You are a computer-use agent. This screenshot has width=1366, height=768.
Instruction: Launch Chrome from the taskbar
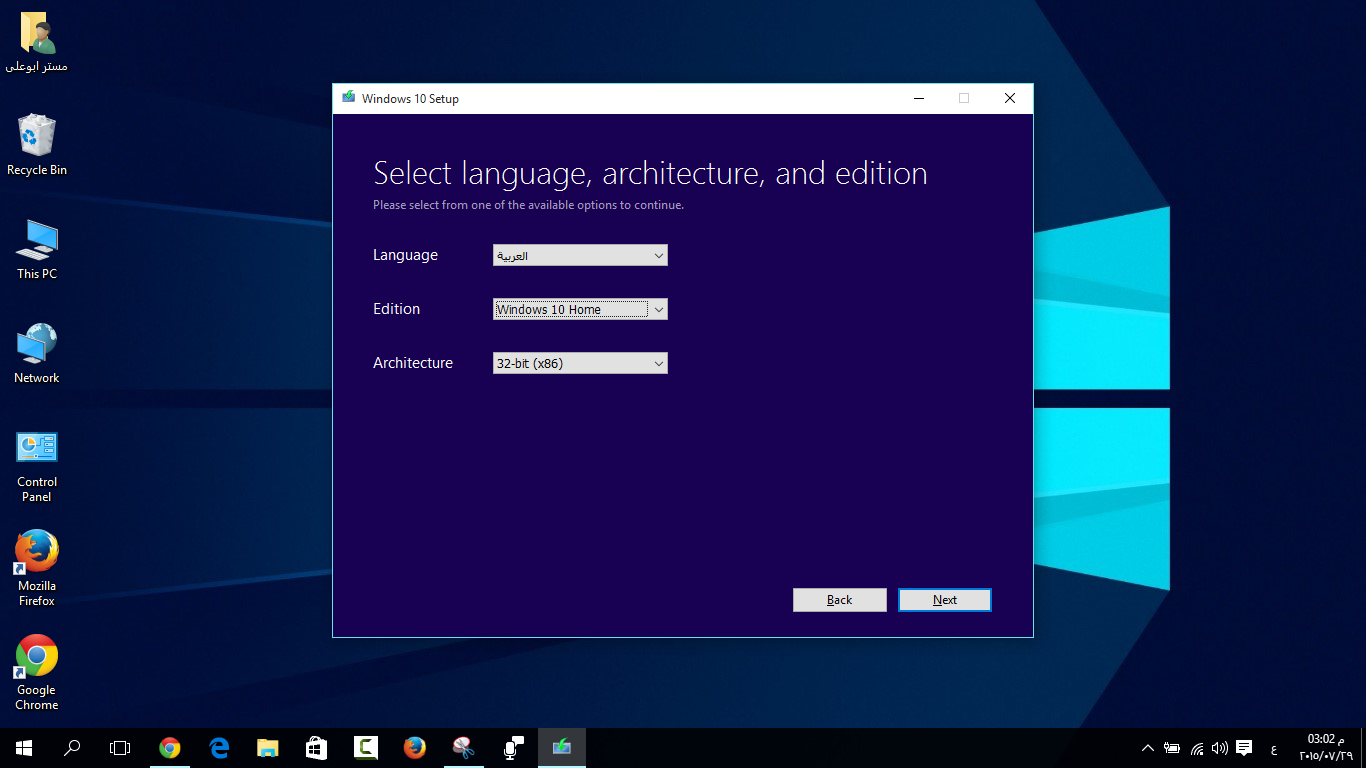coord(170,748)
